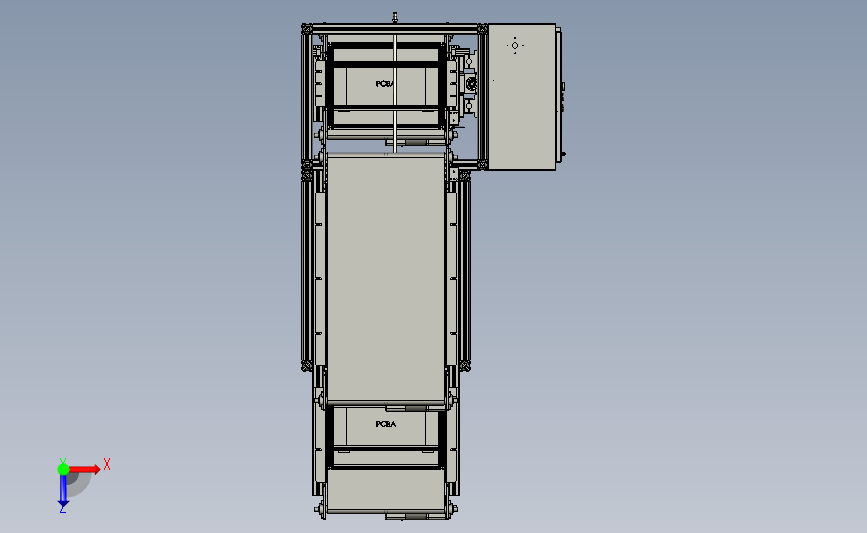Image resolution: width=867 pixels, height=533 pixels.
Task: Click the crosshair mark on the enclosure box
Action: (515, 45)
